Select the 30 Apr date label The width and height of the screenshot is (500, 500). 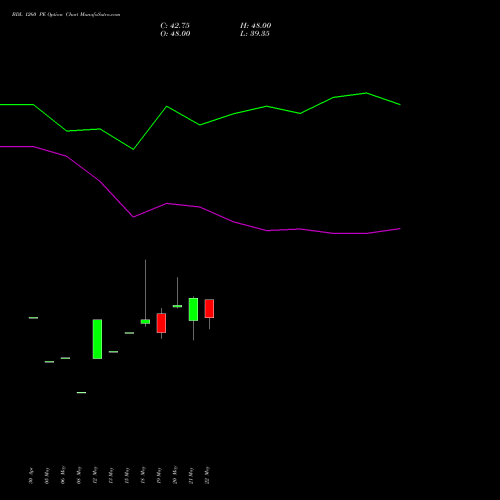(31, 476)
